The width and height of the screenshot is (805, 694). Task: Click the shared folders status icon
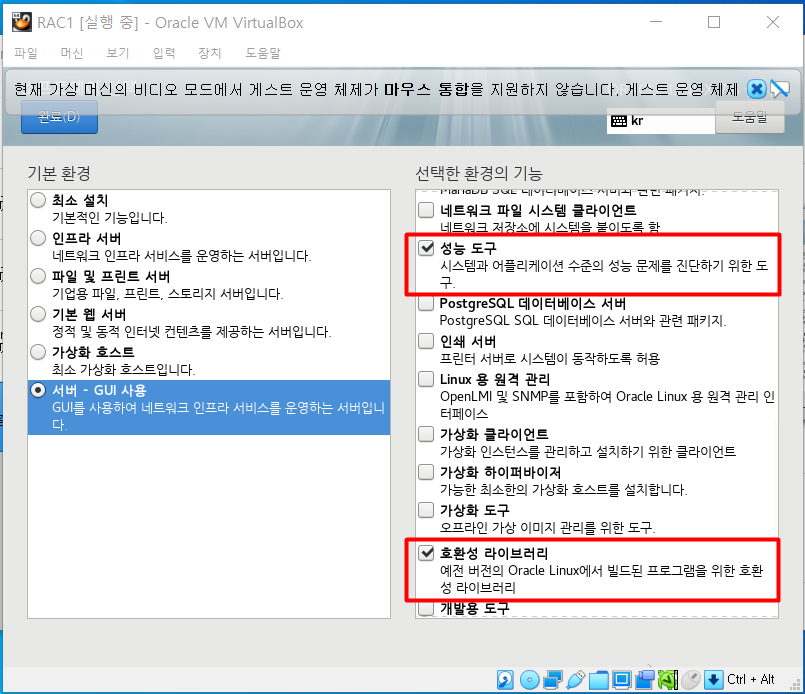(599, 680)
